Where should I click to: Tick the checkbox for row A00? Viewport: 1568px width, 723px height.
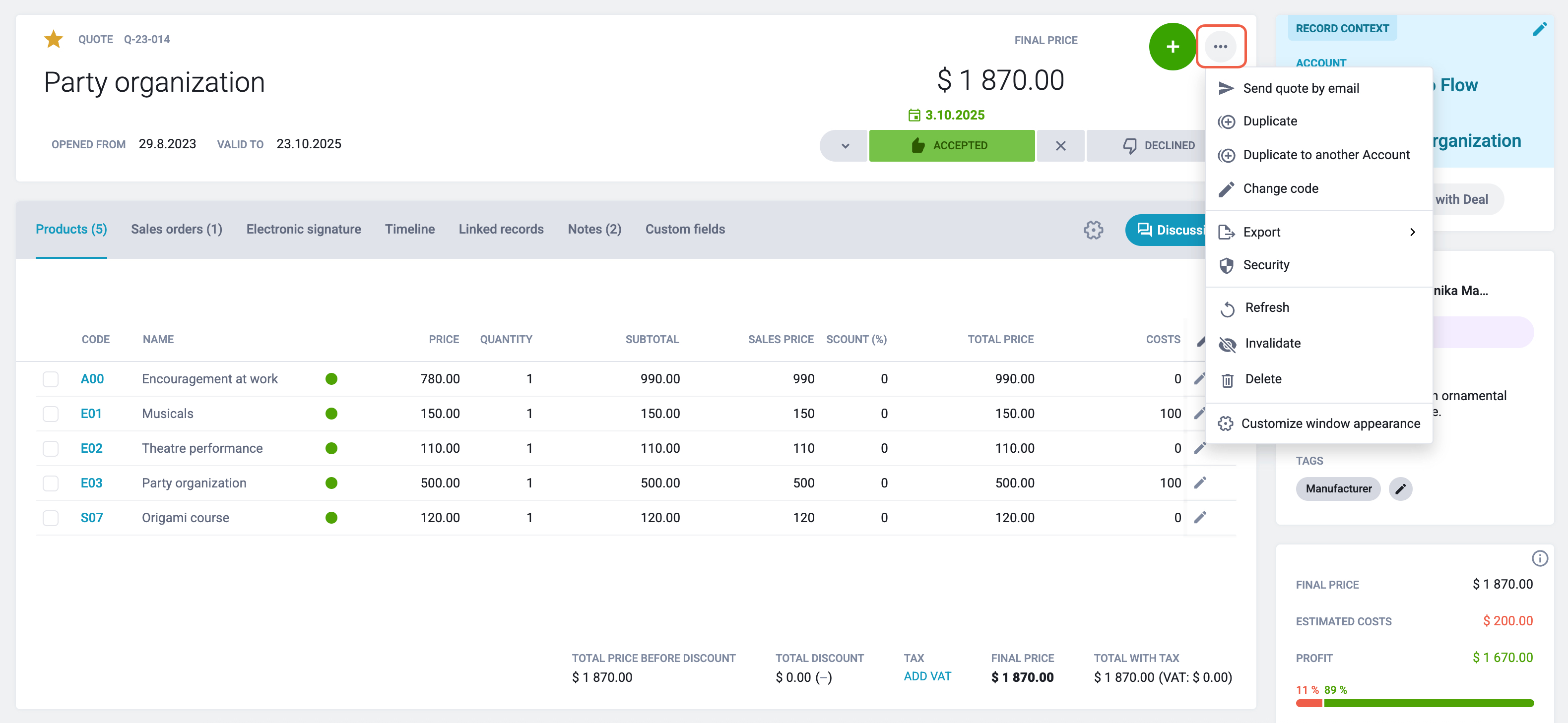(51, 379)
